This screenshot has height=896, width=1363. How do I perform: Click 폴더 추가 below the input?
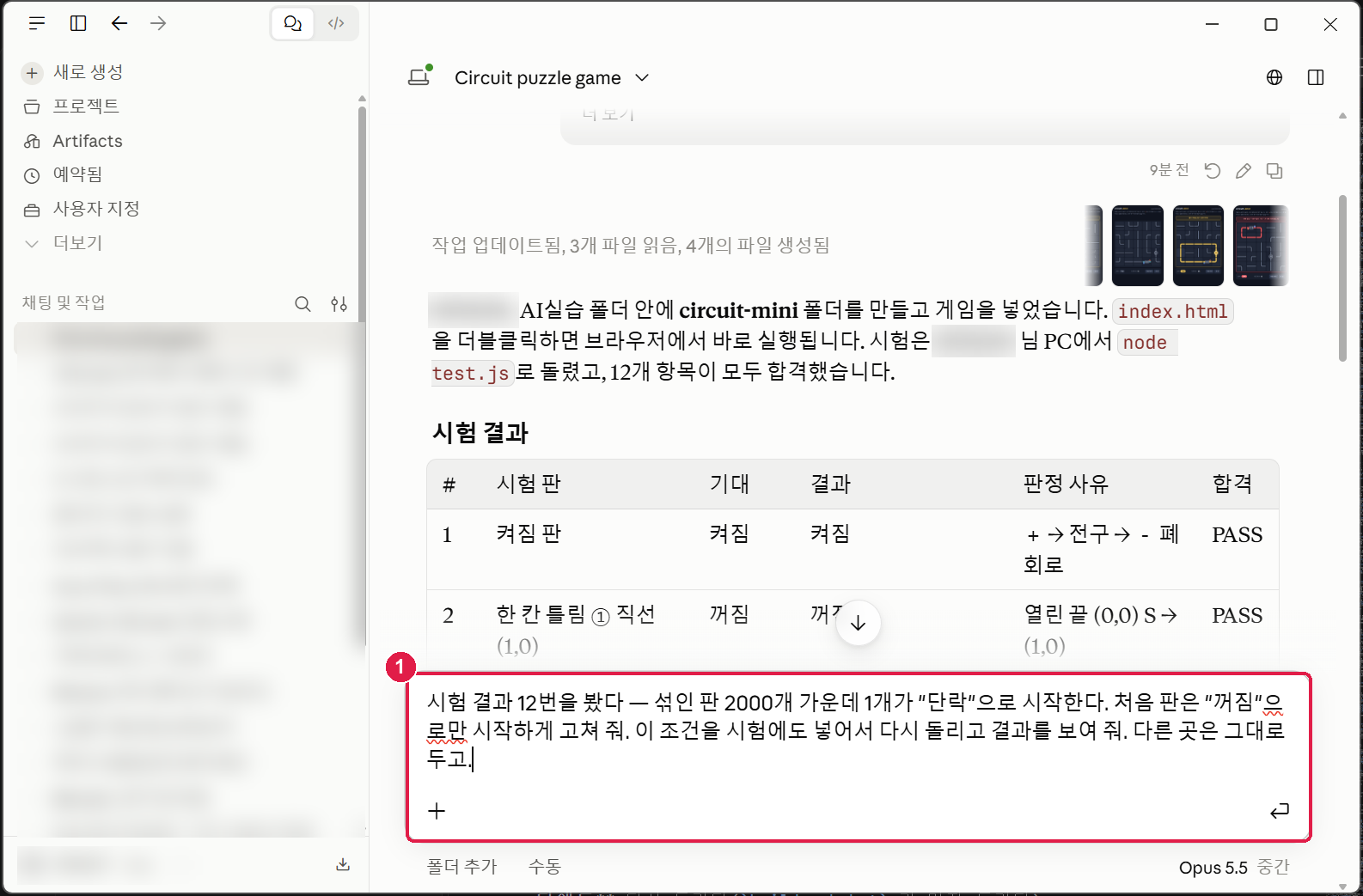tap(462, 866)
